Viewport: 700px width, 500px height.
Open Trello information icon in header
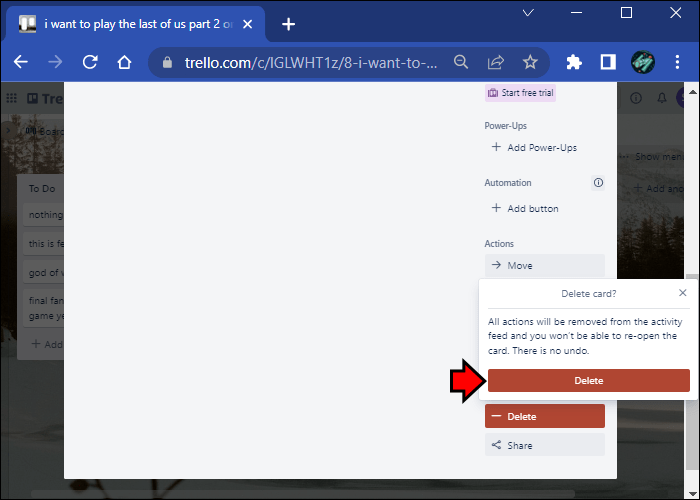(636, 98)
